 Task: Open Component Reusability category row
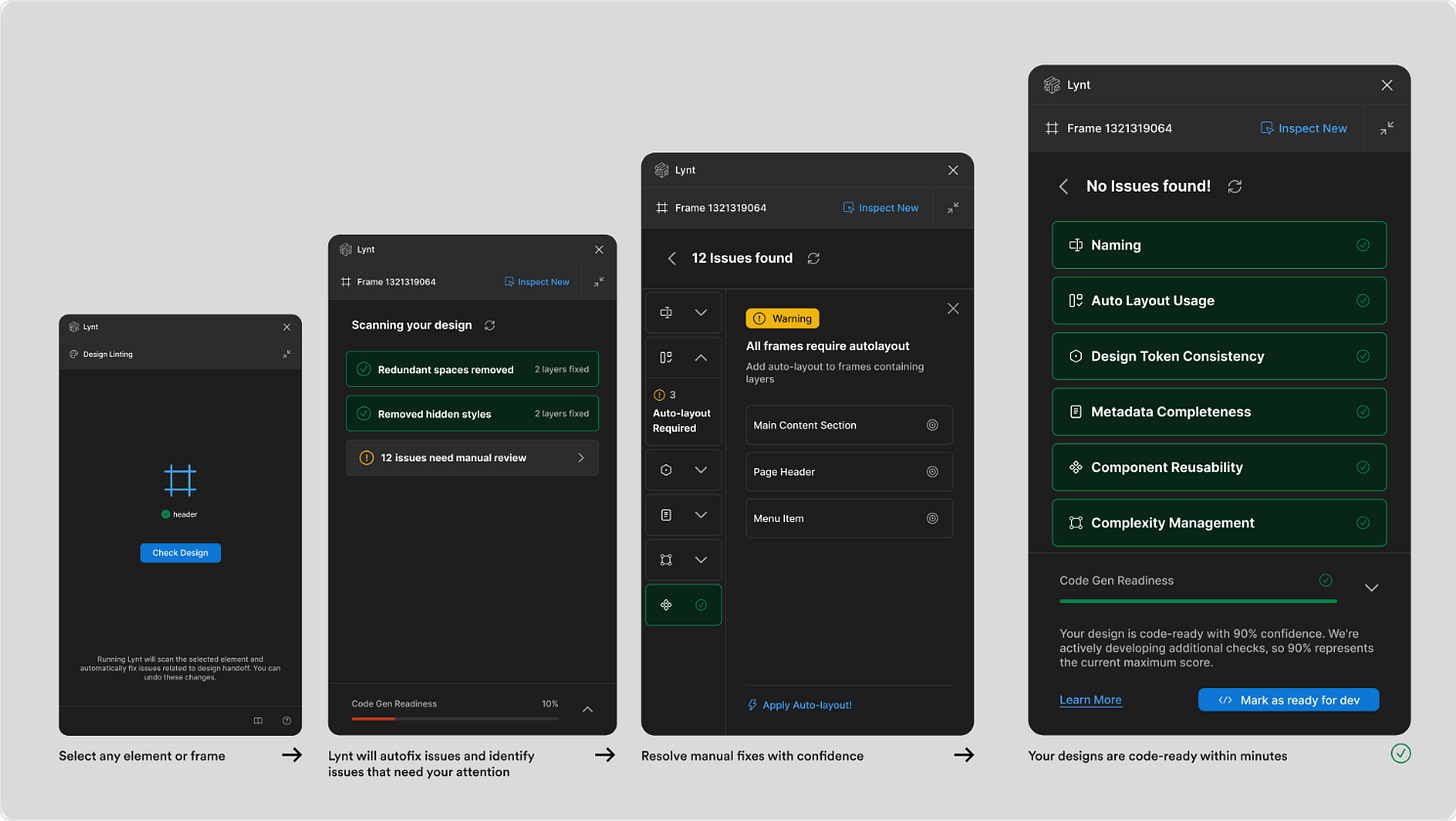(x=1219, y=467)
